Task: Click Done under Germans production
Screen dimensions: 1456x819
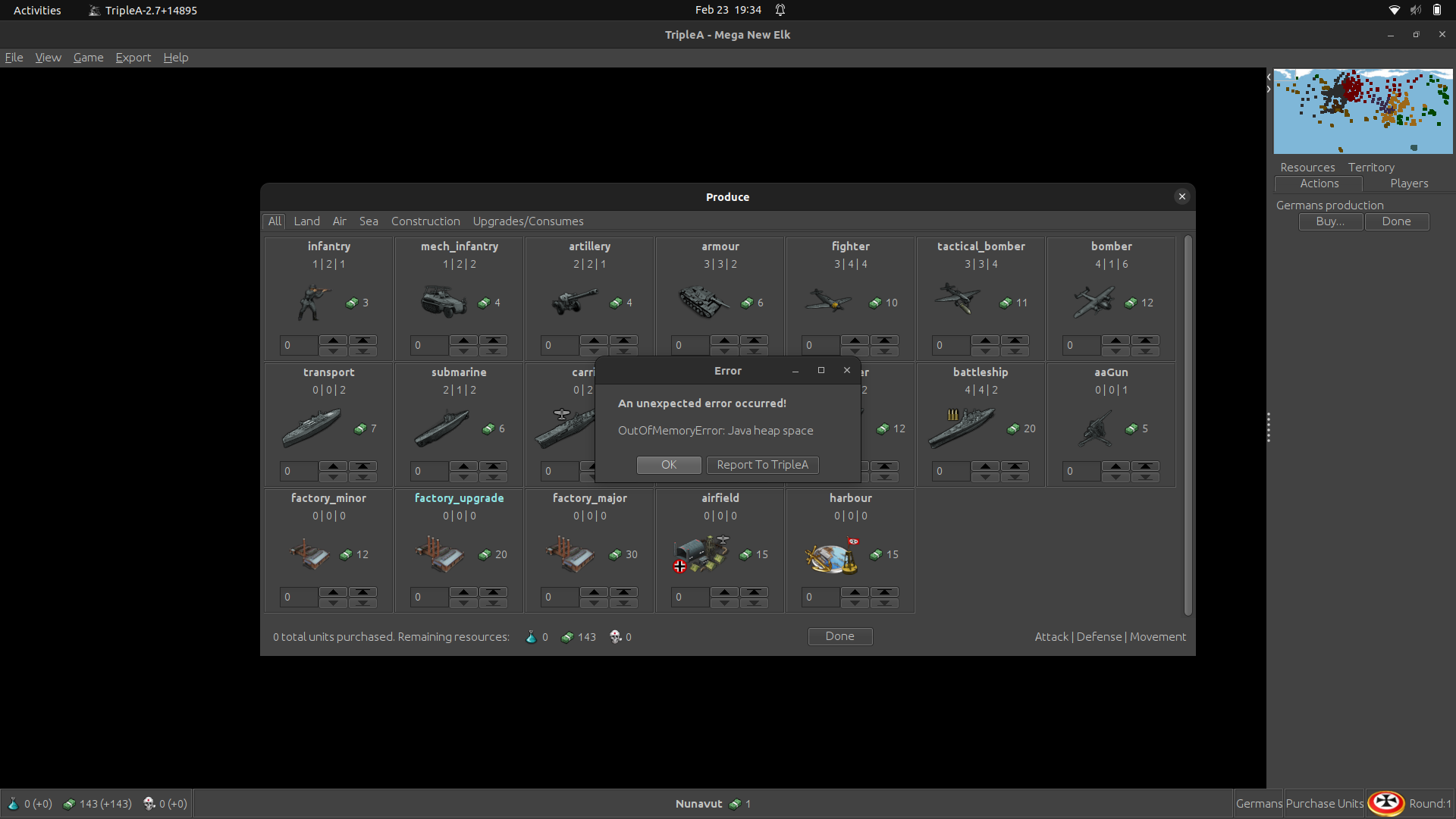Action: (1396, 221)
